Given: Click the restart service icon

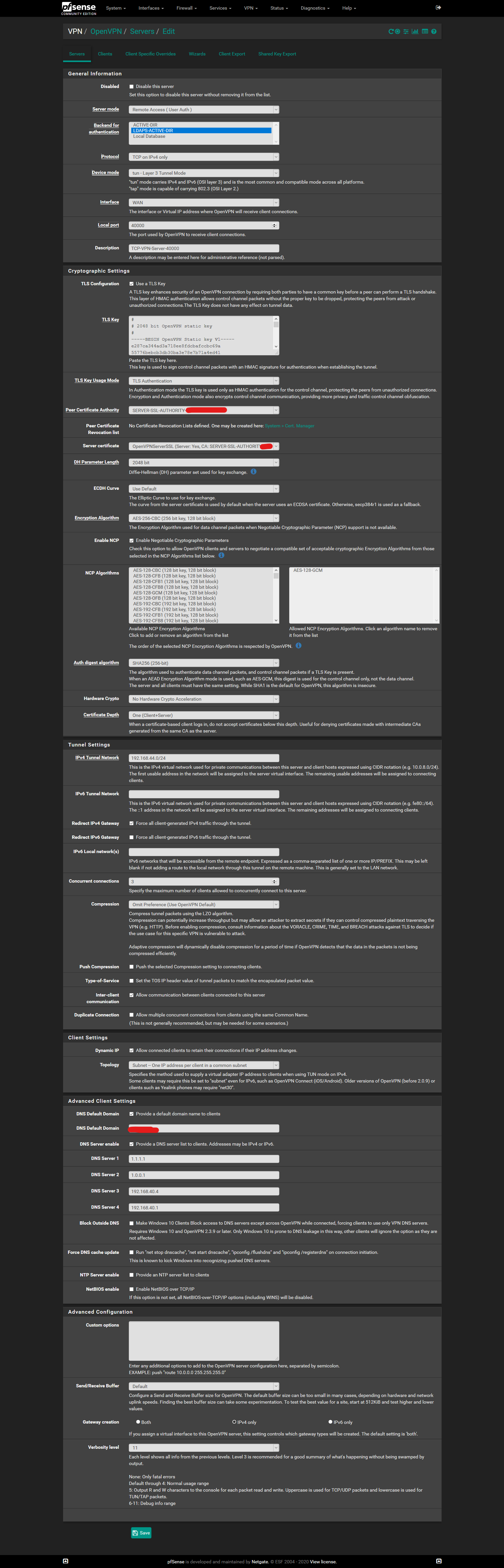Looking at the screenshot, I should click(391, 32).
